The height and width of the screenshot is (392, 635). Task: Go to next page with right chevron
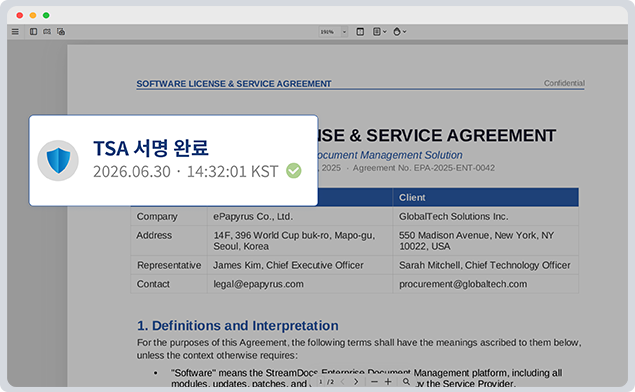[x=356, y=381]
